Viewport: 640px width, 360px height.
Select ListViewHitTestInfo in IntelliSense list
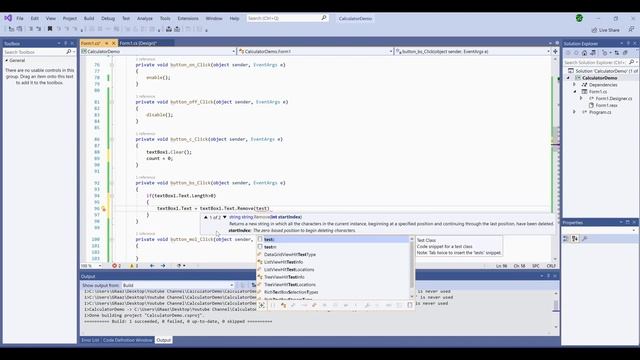(333, 262)
